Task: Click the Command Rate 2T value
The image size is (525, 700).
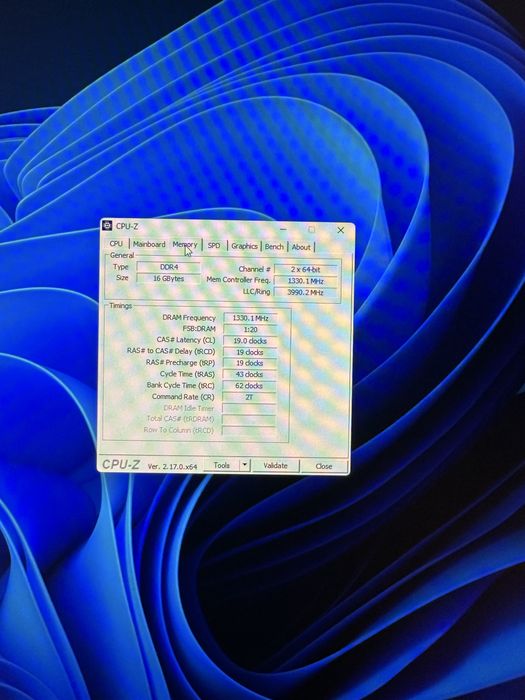Action: (x=249, y=396)
